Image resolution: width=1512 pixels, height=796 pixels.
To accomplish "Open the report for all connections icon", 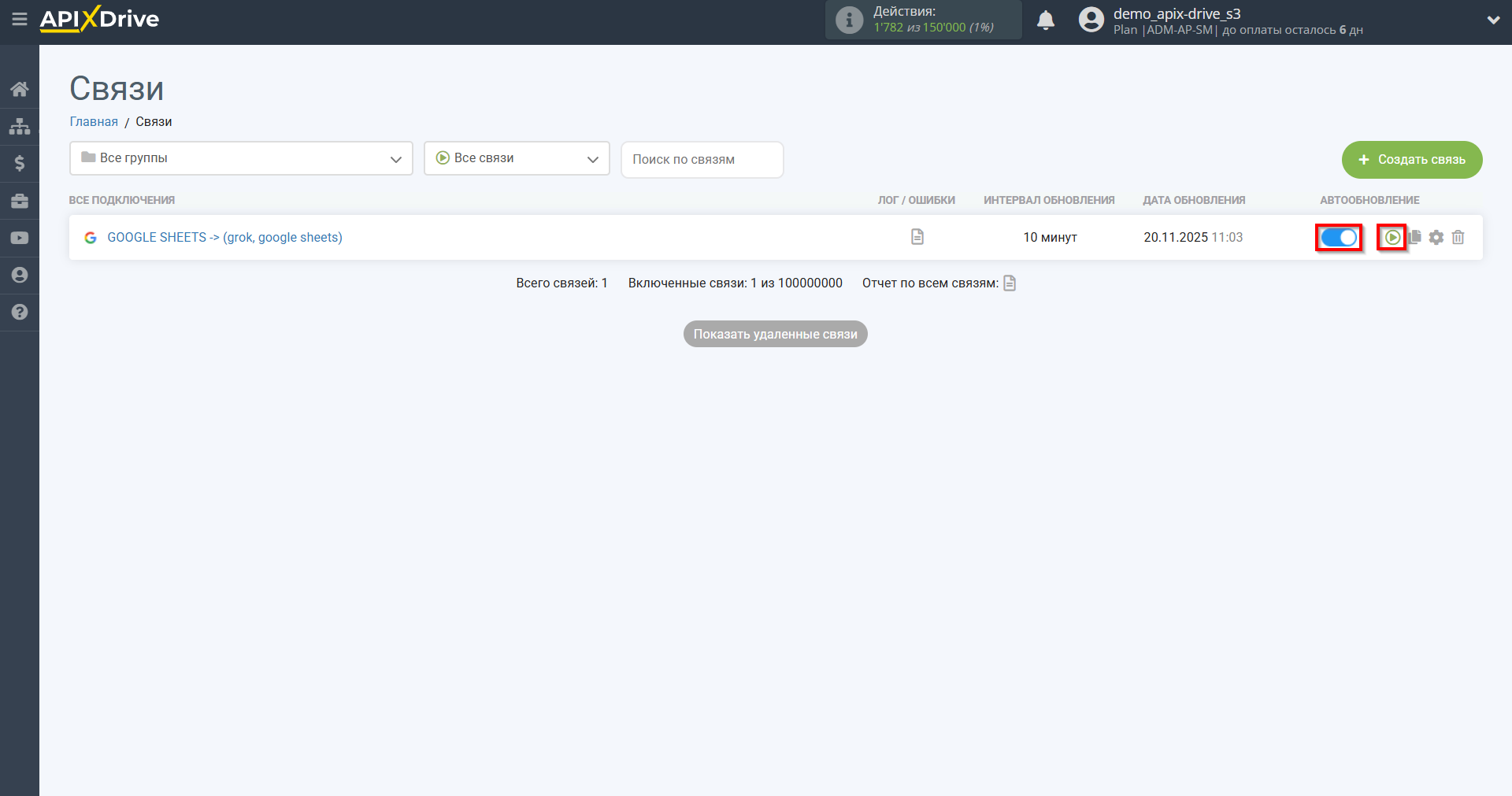I will coord(1010,283).
